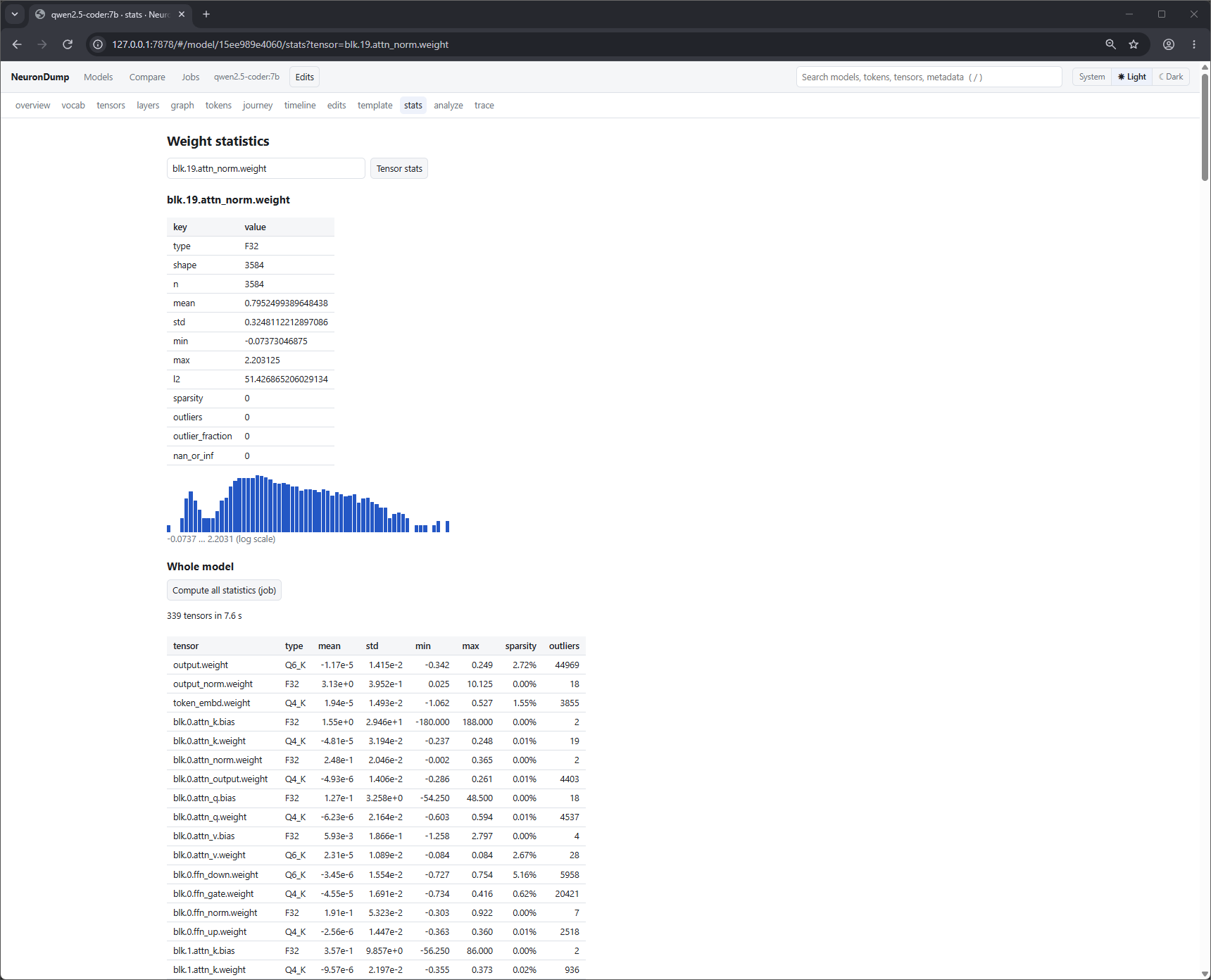Screen dimensions: 1211x980
Task: Go back with browser back arrow
Action: tap(17, 44)
